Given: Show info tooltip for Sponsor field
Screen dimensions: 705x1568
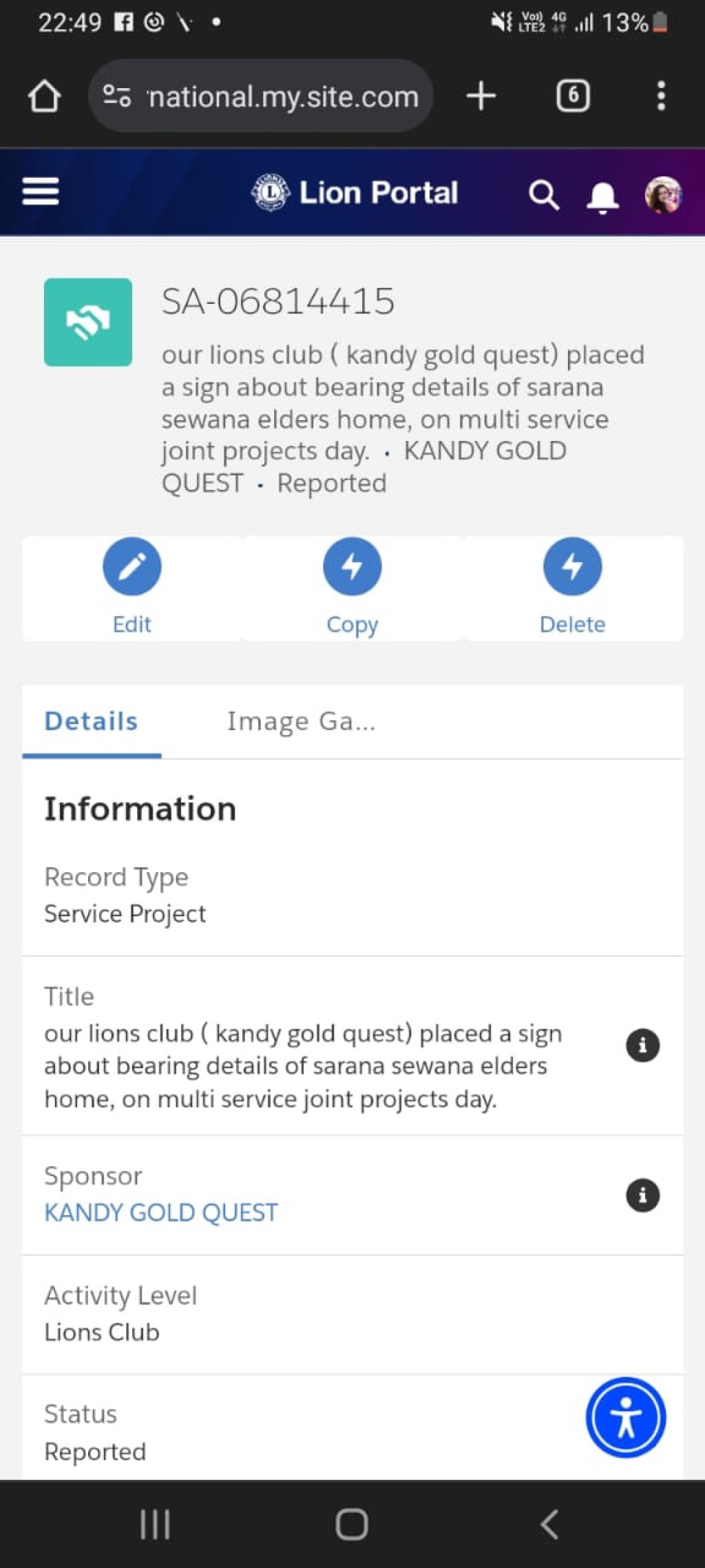Looking at the screenshot, I should pos(643,1195).
